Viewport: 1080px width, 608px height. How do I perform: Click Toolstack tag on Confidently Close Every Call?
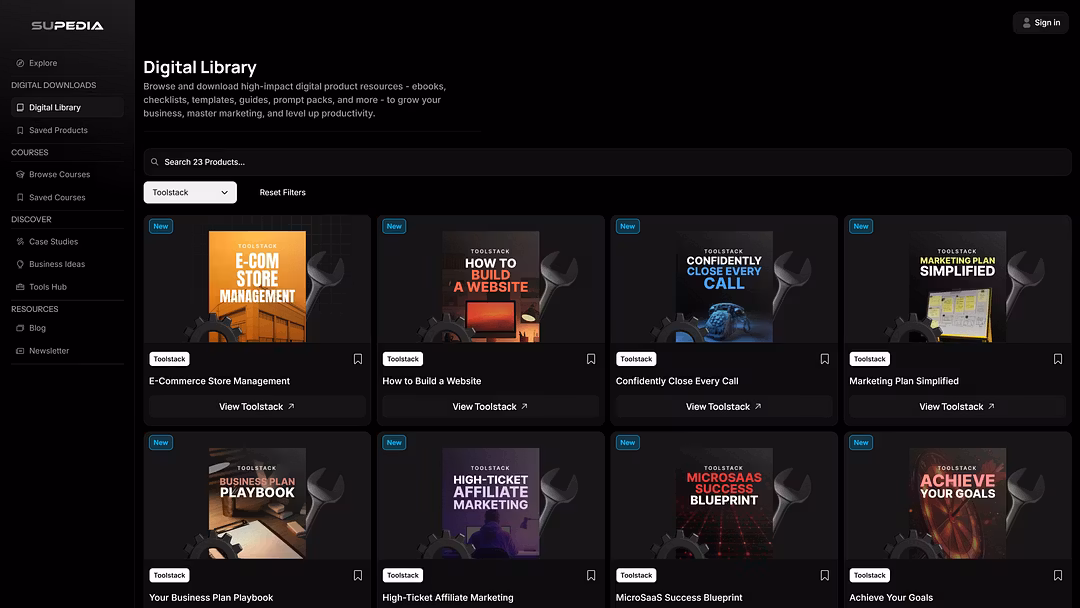pyautogui.click(x=636, y=359)
